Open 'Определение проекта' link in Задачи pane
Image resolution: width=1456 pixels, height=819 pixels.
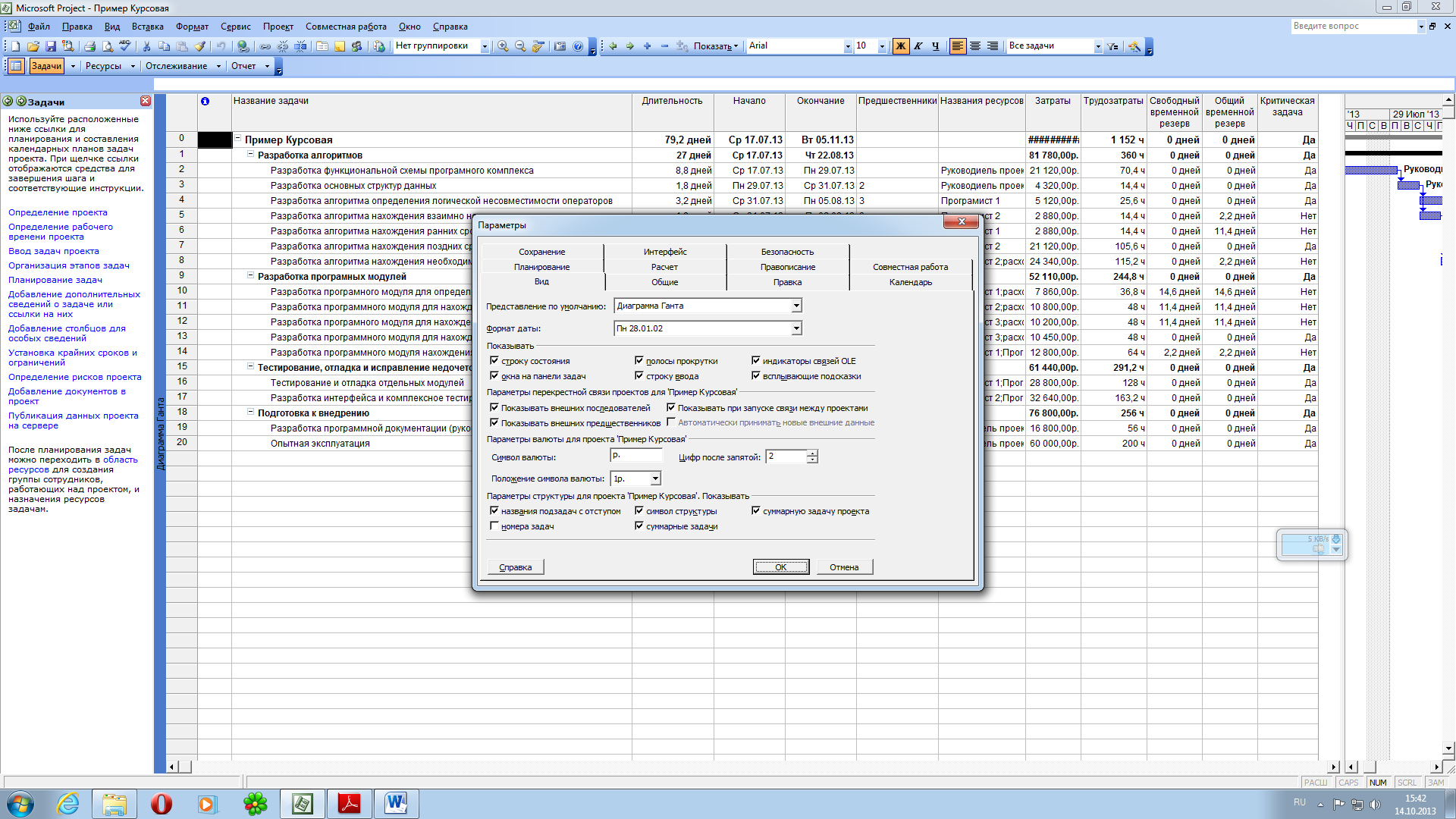pos(58,212)
